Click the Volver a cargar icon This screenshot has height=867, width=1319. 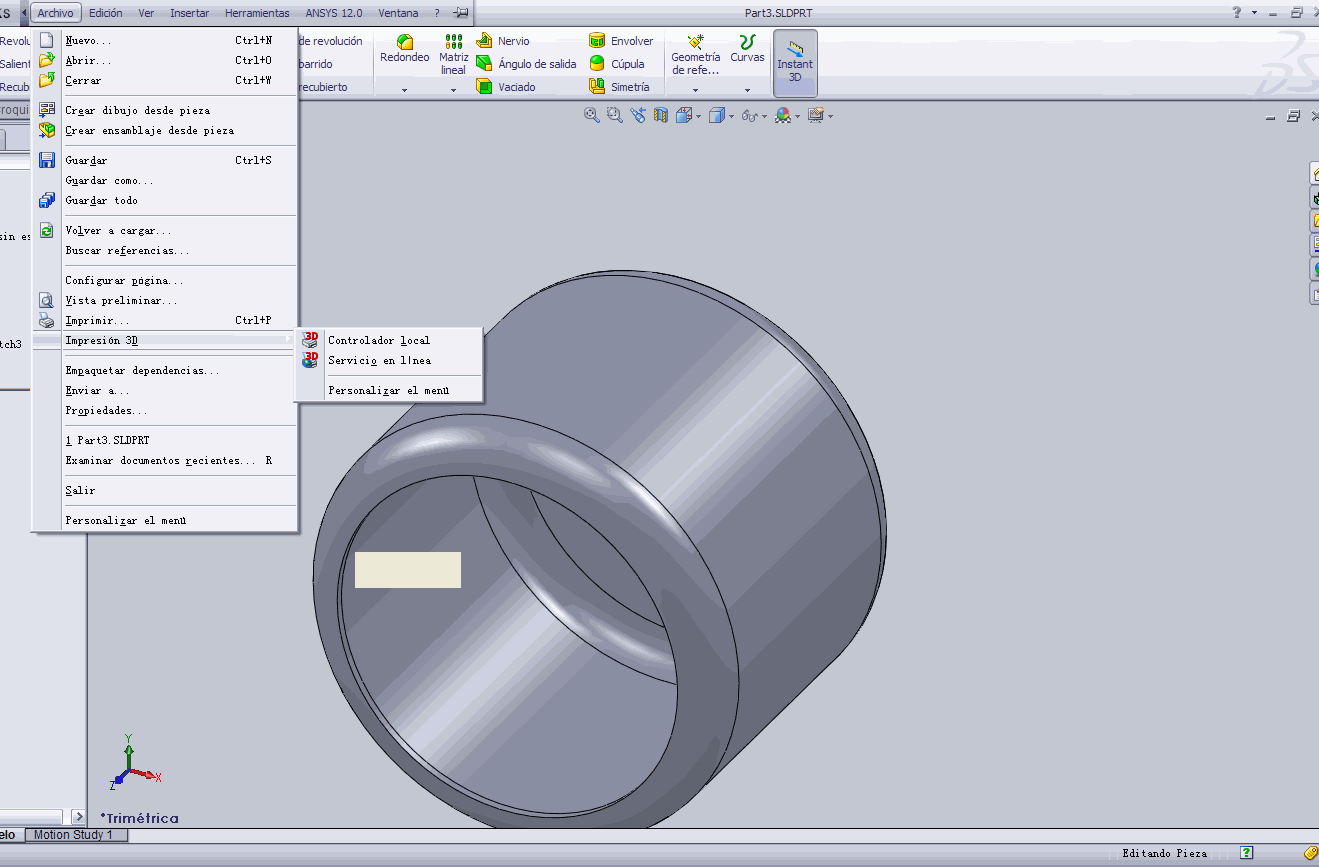[x=46, y=230]
